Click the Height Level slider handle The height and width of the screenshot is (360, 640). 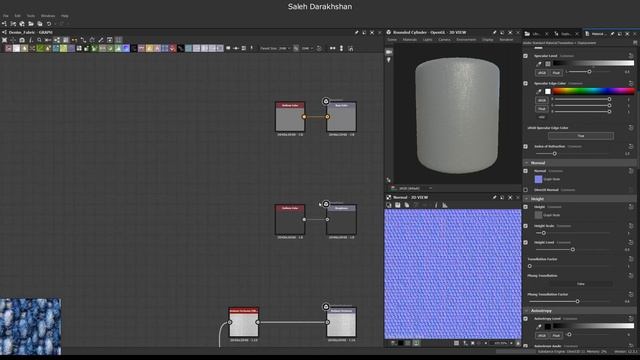(x=573, y=249)
